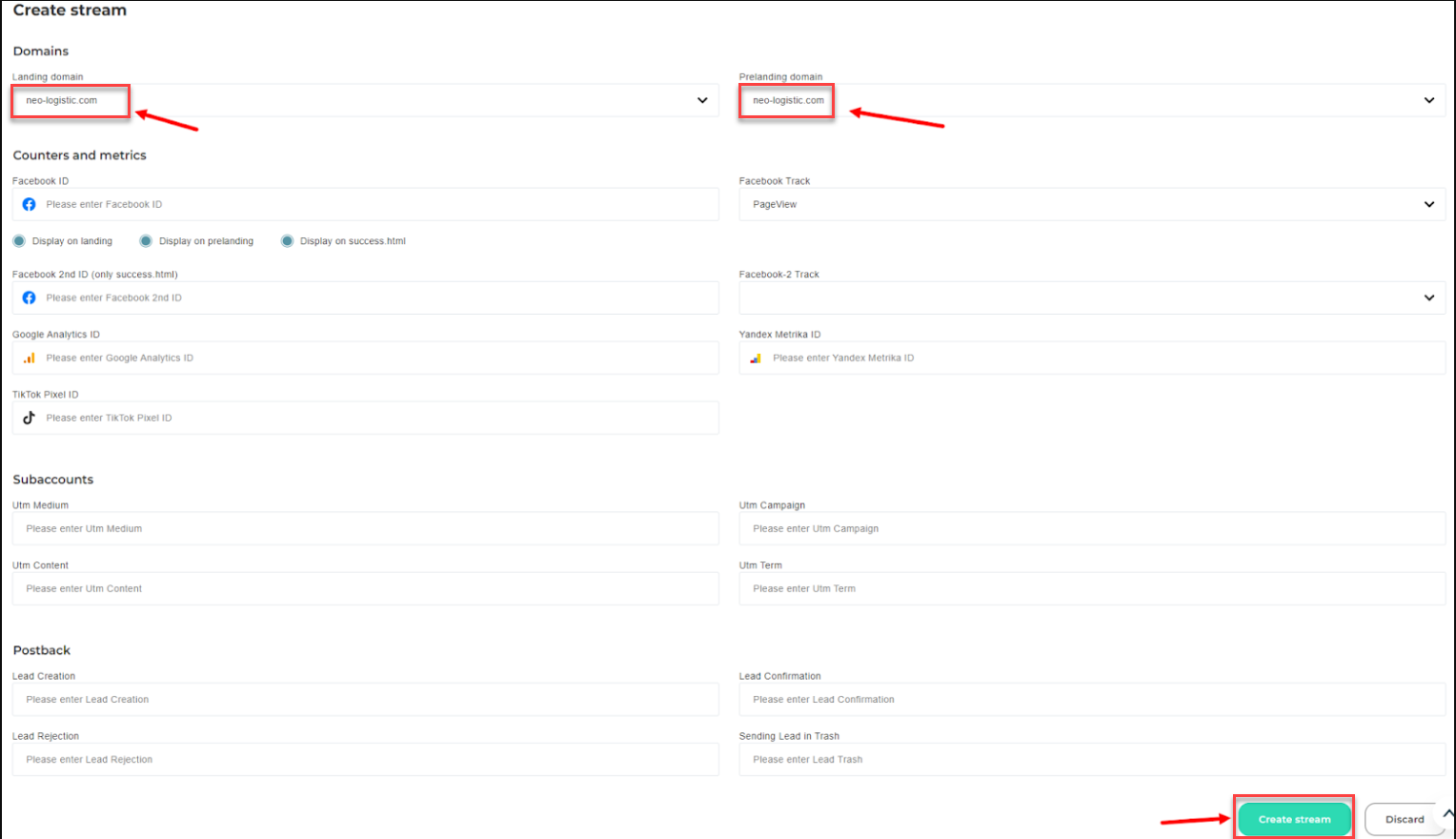This screenshot has height=839, width=1456.
Task: Click the TikTok logo icon
Action: pos(30,418)
